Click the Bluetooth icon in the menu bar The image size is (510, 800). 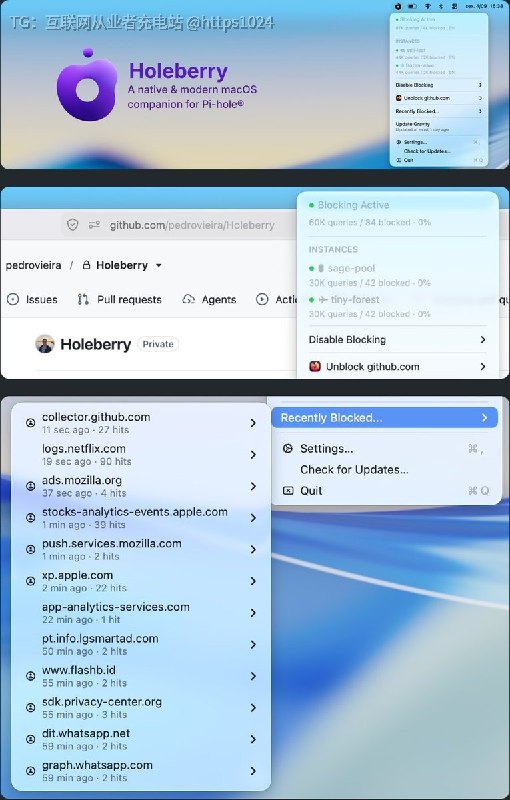point(441,6)
